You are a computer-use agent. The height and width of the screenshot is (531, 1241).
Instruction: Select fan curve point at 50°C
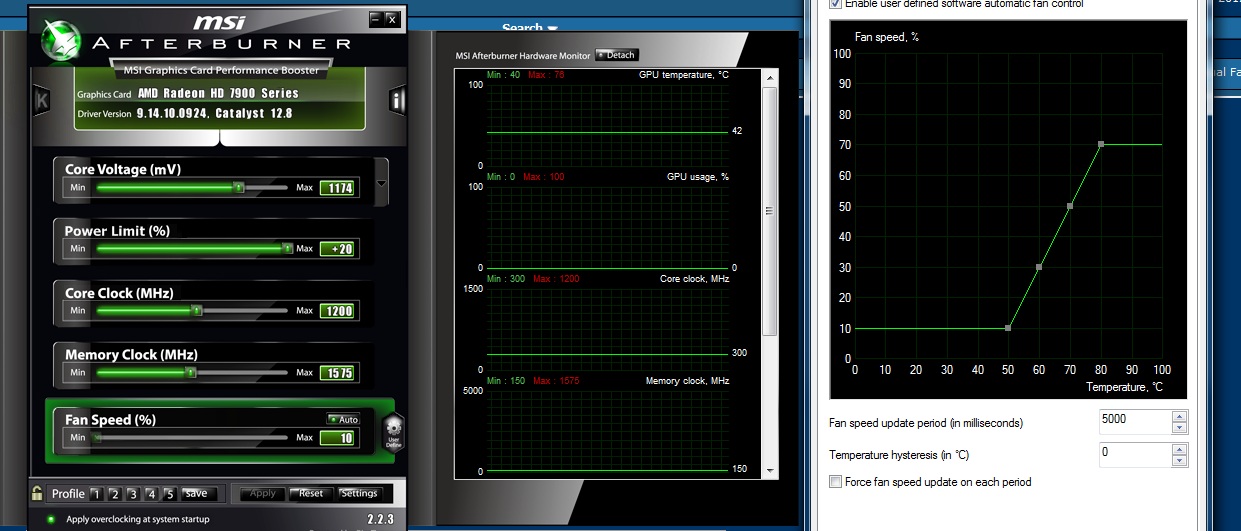1008,328
